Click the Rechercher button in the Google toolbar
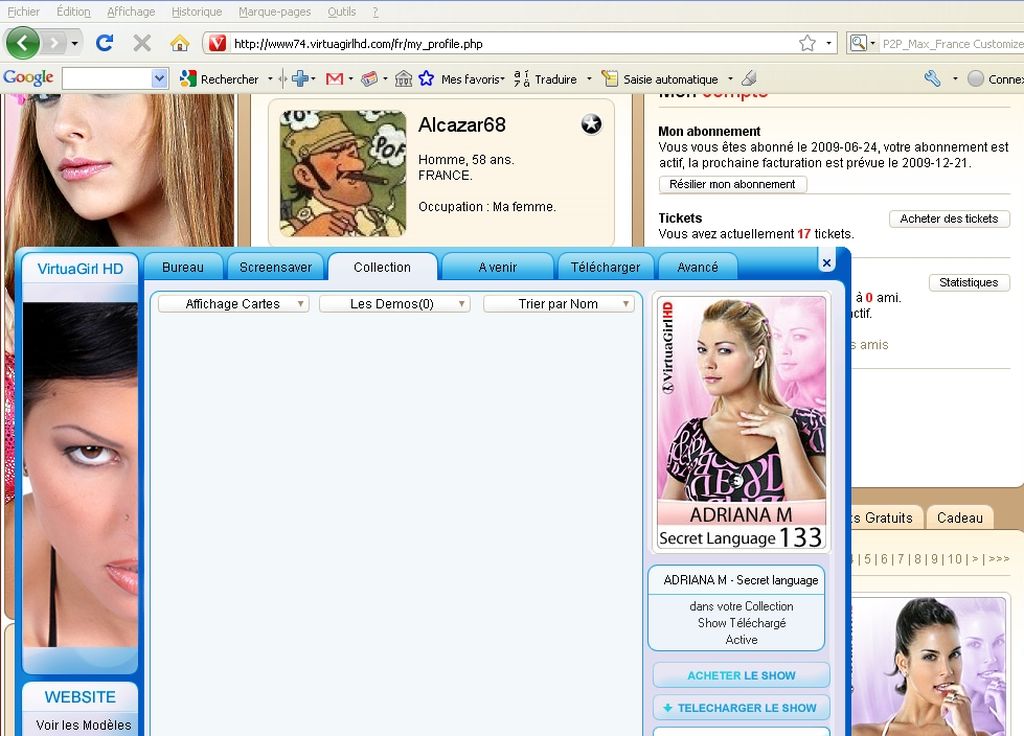Screen dimensions: 1024x736 220,79
